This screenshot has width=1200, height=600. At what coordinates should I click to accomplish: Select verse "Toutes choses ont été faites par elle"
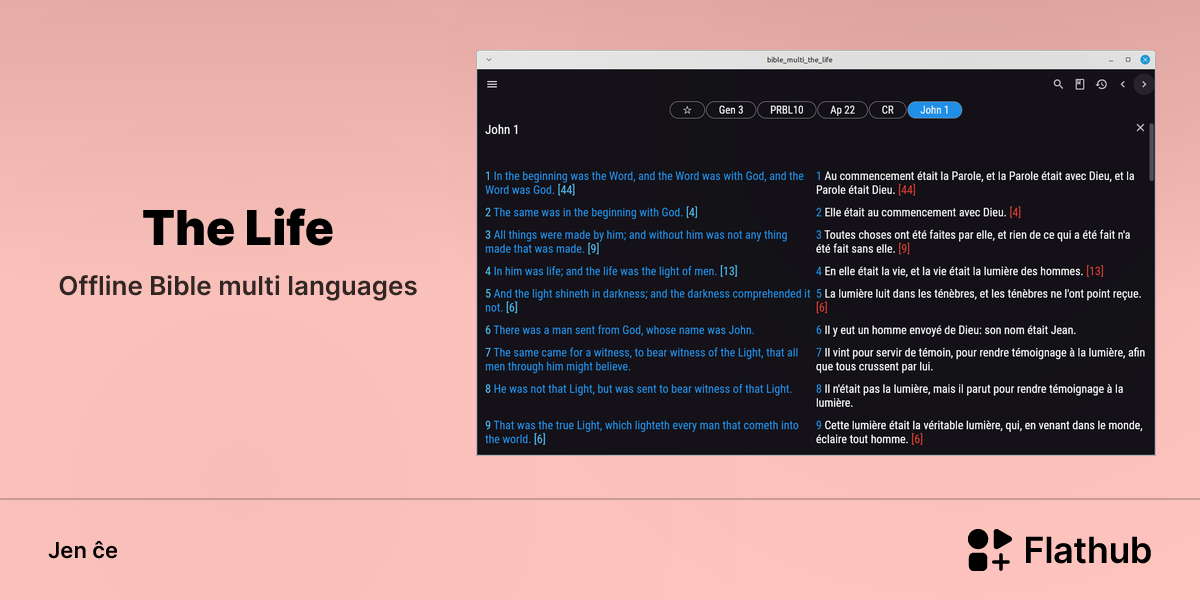pos(973,242)
